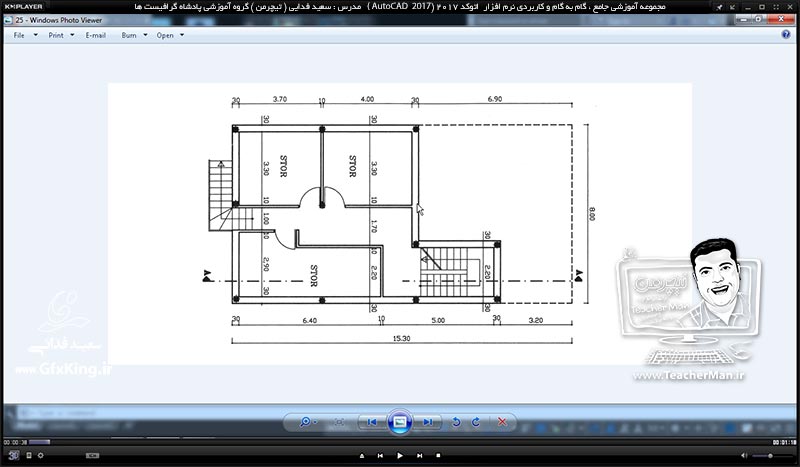Open KMPlayer settings gear icon
The width and height of the screenshot is (800, 467).
point(40,455)
